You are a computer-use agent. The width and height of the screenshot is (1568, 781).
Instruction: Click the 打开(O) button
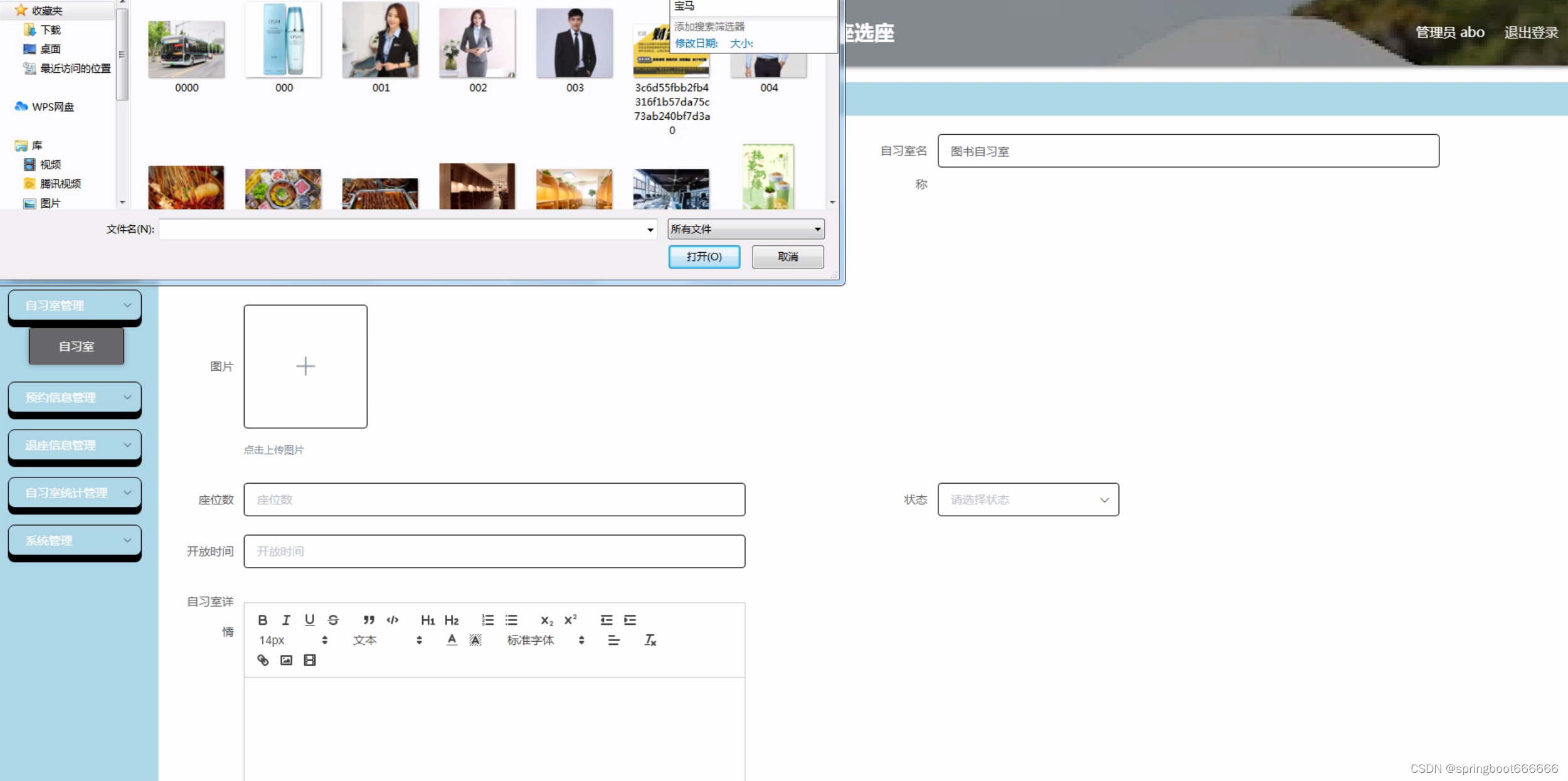[704, 257]
